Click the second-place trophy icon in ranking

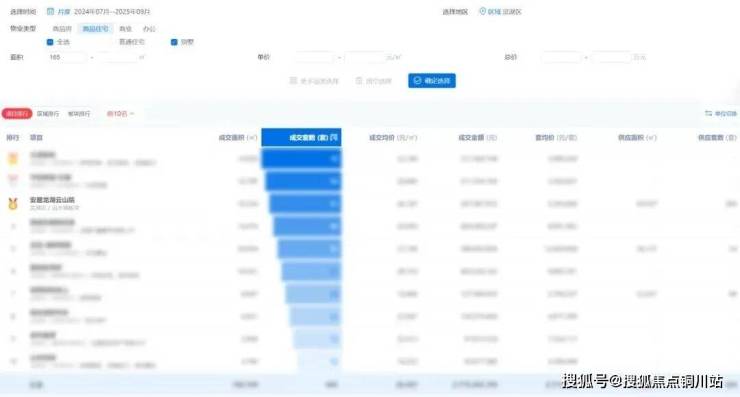(x=13, y=180)
